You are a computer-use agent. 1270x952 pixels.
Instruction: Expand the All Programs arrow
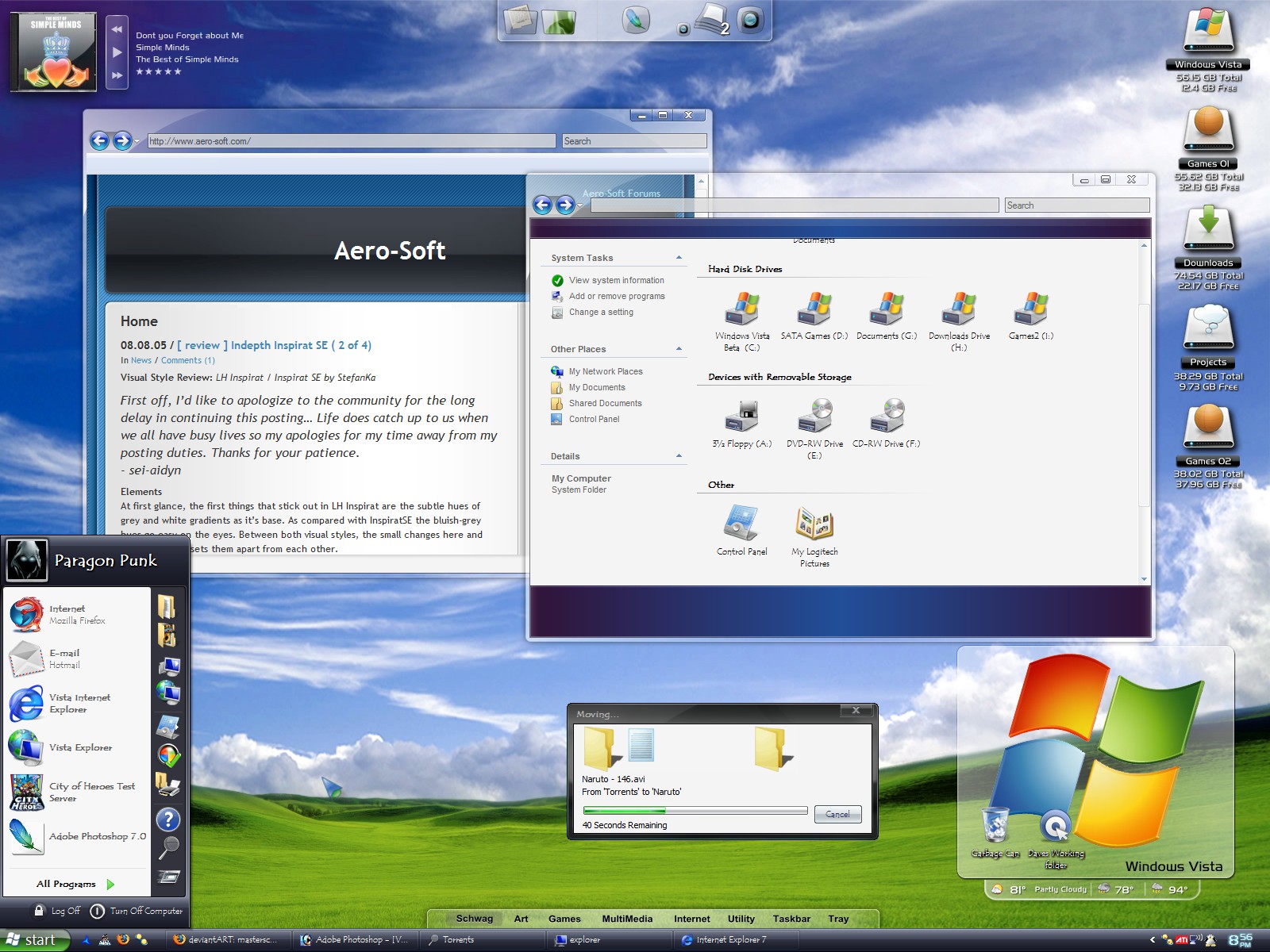tap(110, 884)
